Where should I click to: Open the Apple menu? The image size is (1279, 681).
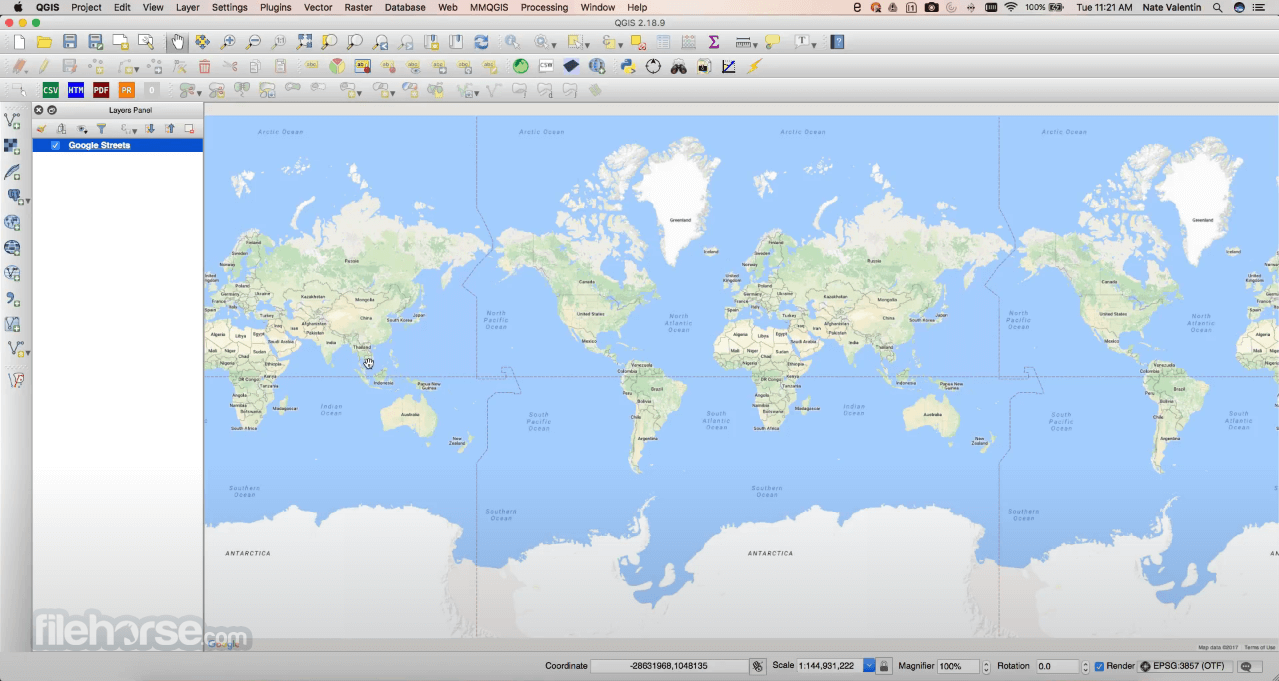17,7
